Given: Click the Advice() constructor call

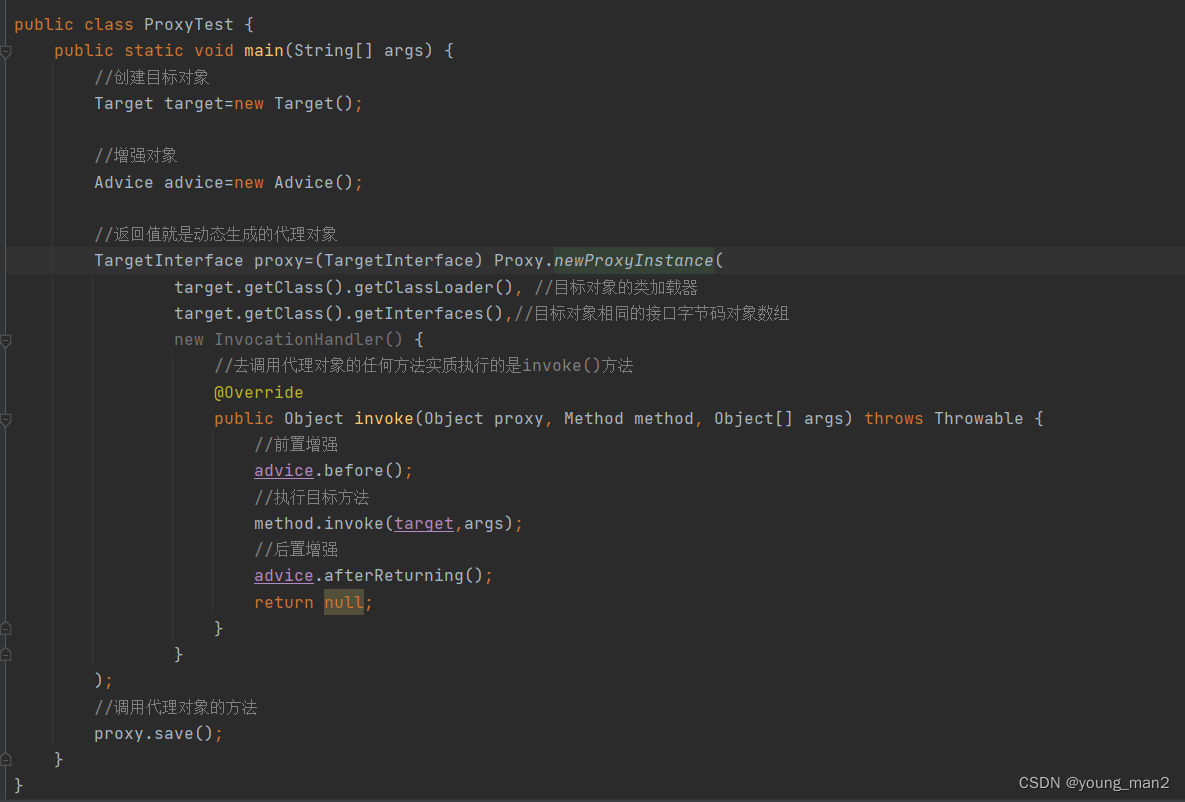Looking at the screenshot, I should tap(314, 182).
